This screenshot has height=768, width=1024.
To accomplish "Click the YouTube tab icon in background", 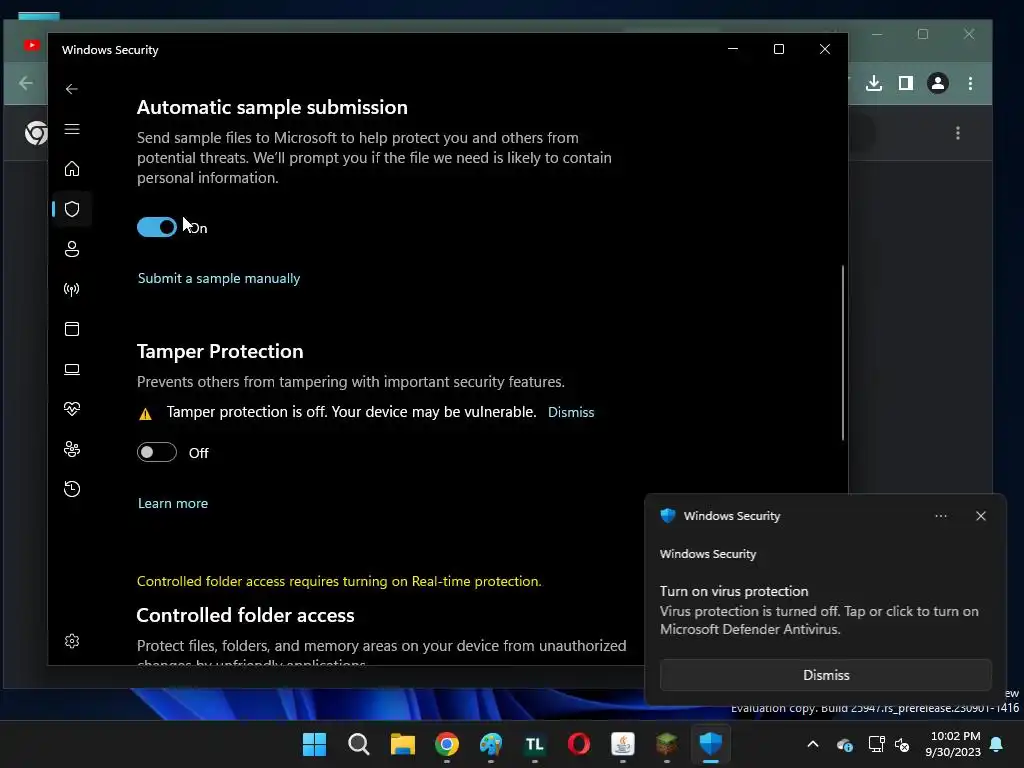I will tap(31, 45).
